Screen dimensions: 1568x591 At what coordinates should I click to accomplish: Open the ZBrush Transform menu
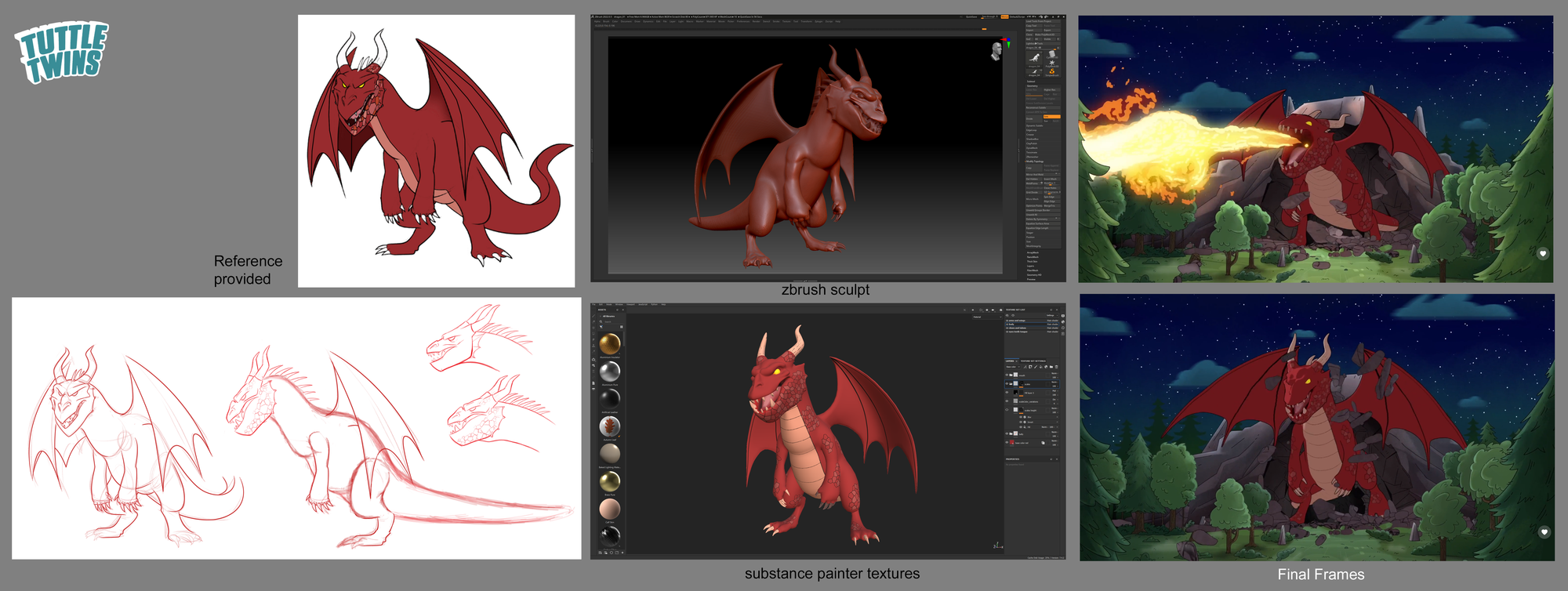coord(806,21)
